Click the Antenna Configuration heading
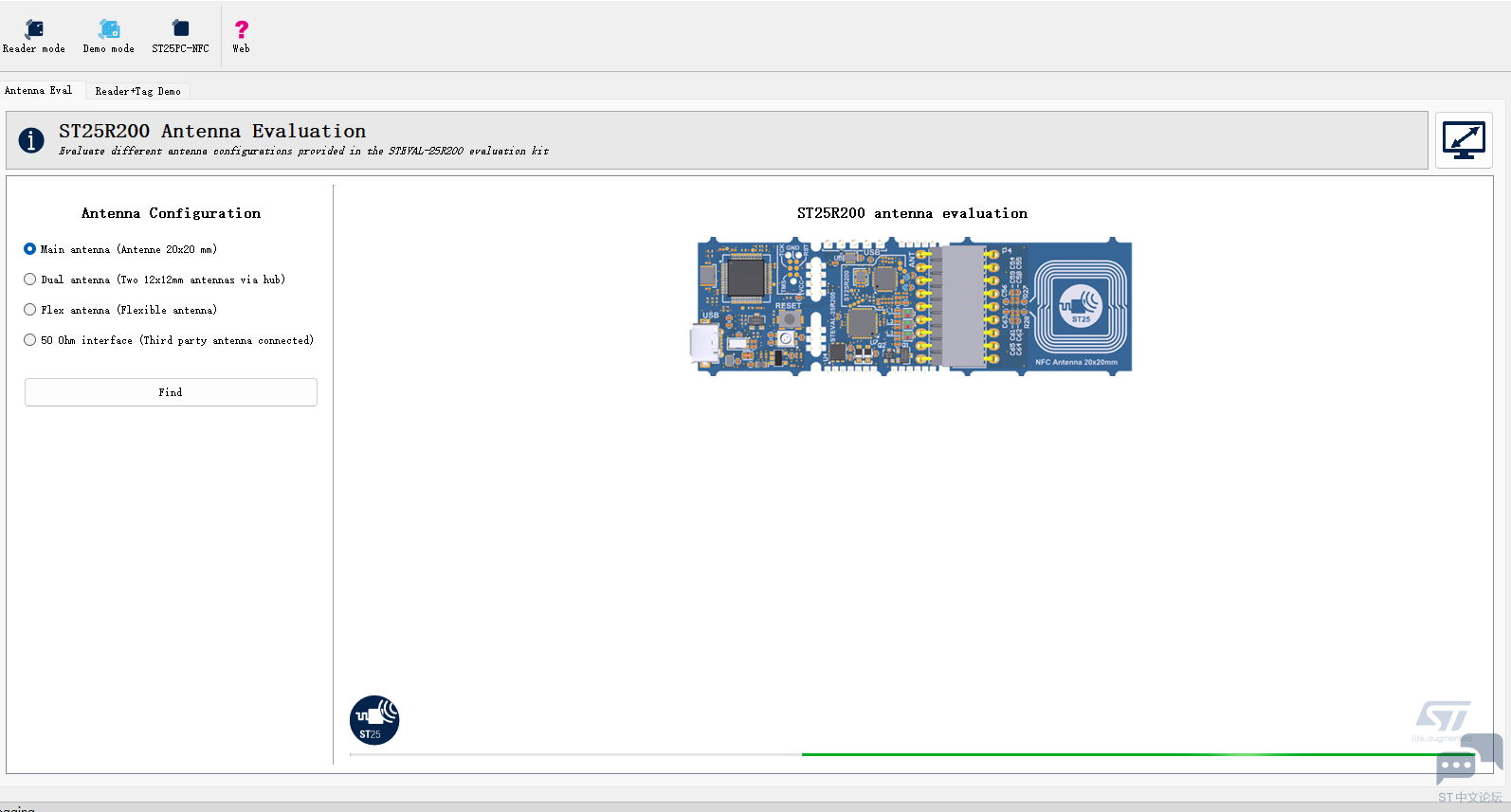1511x812 pixels. click(171, 213)
